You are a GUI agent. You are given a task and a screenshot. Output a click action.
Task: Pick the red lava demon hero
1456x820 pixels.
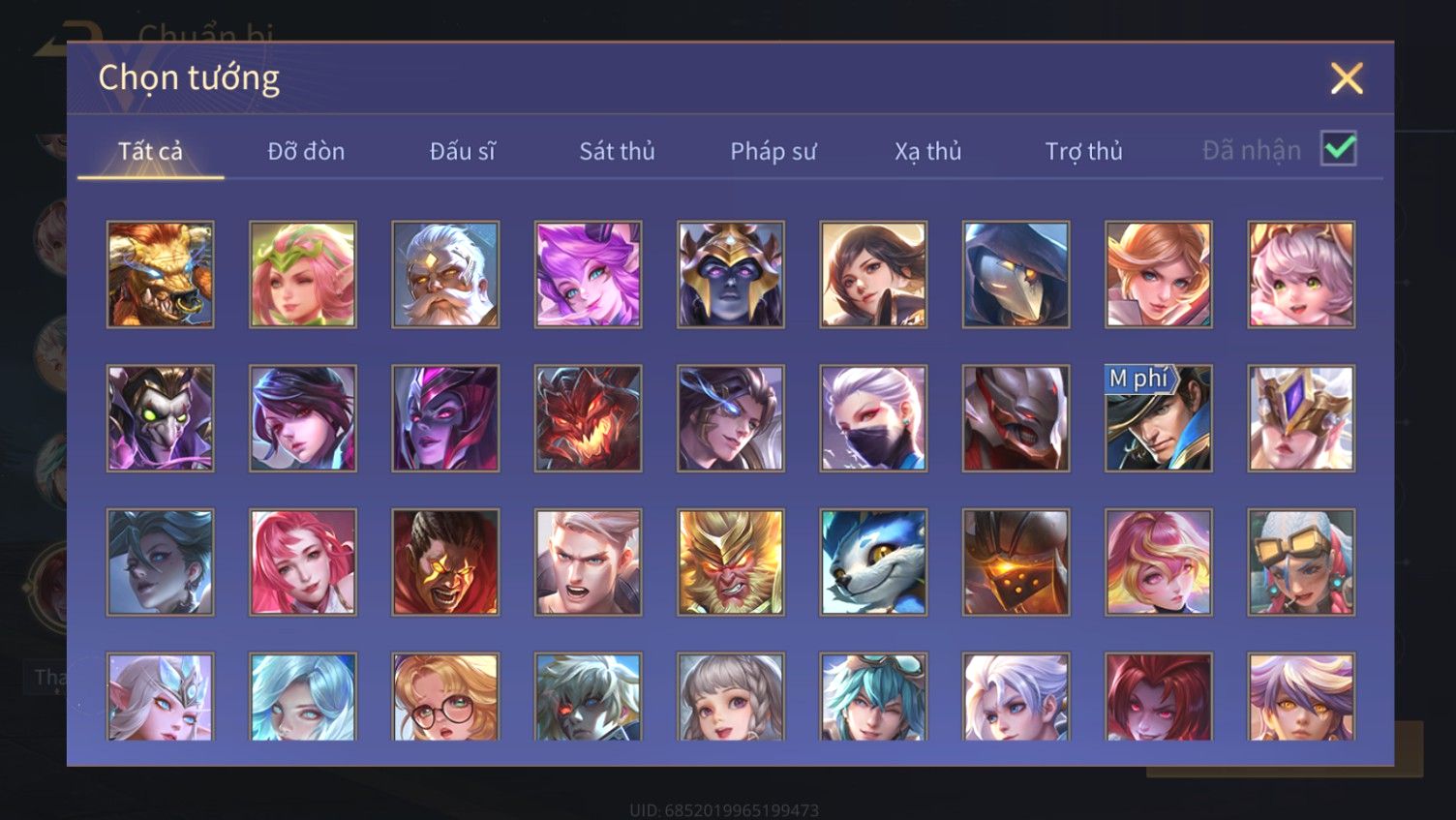588,418
